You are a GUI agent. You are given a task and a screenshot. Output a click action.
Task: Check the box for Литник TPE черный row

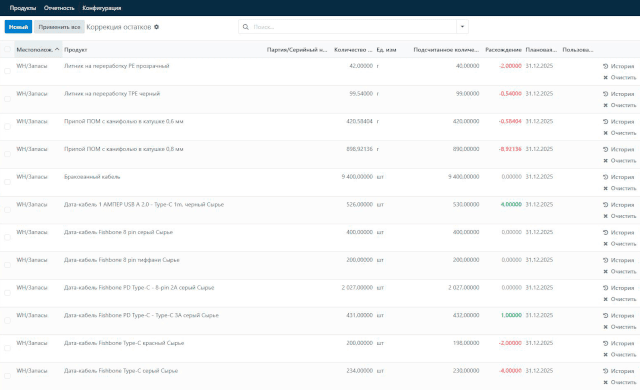click(7, 99)
